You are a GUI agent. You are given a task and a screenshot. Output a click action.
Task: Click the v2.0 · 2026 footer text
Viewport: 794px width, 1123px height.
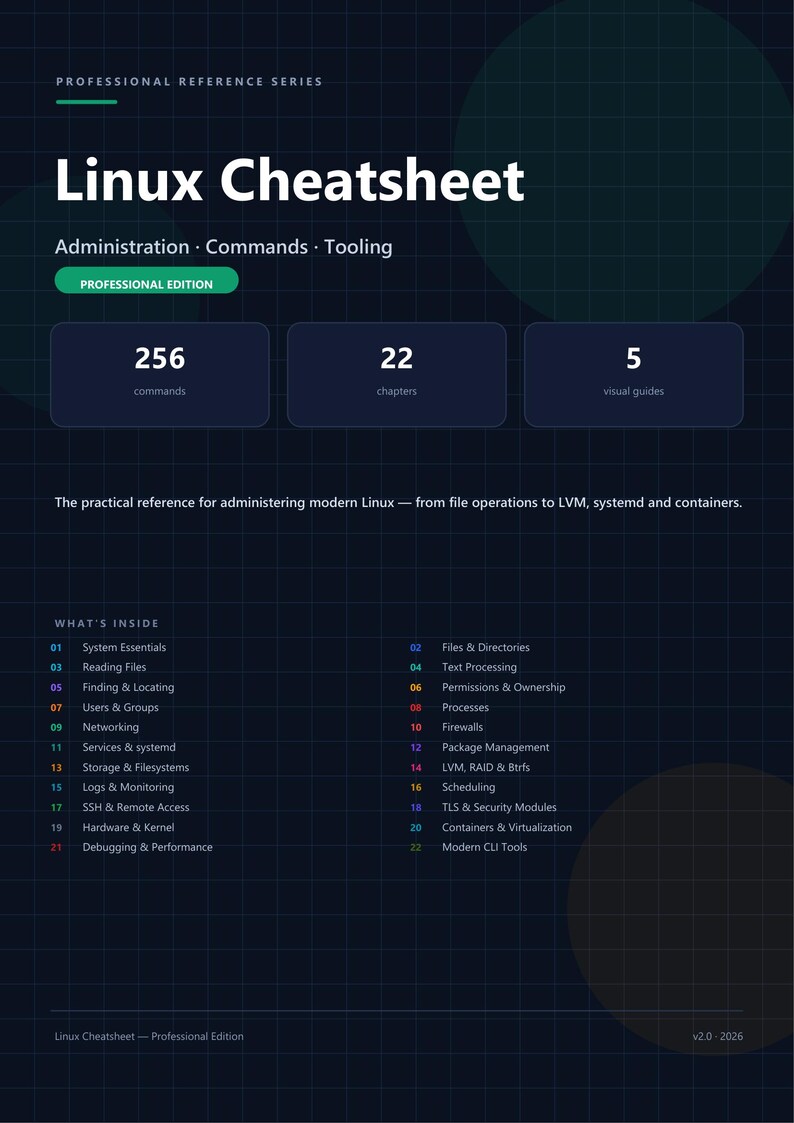coord(717,1036)
